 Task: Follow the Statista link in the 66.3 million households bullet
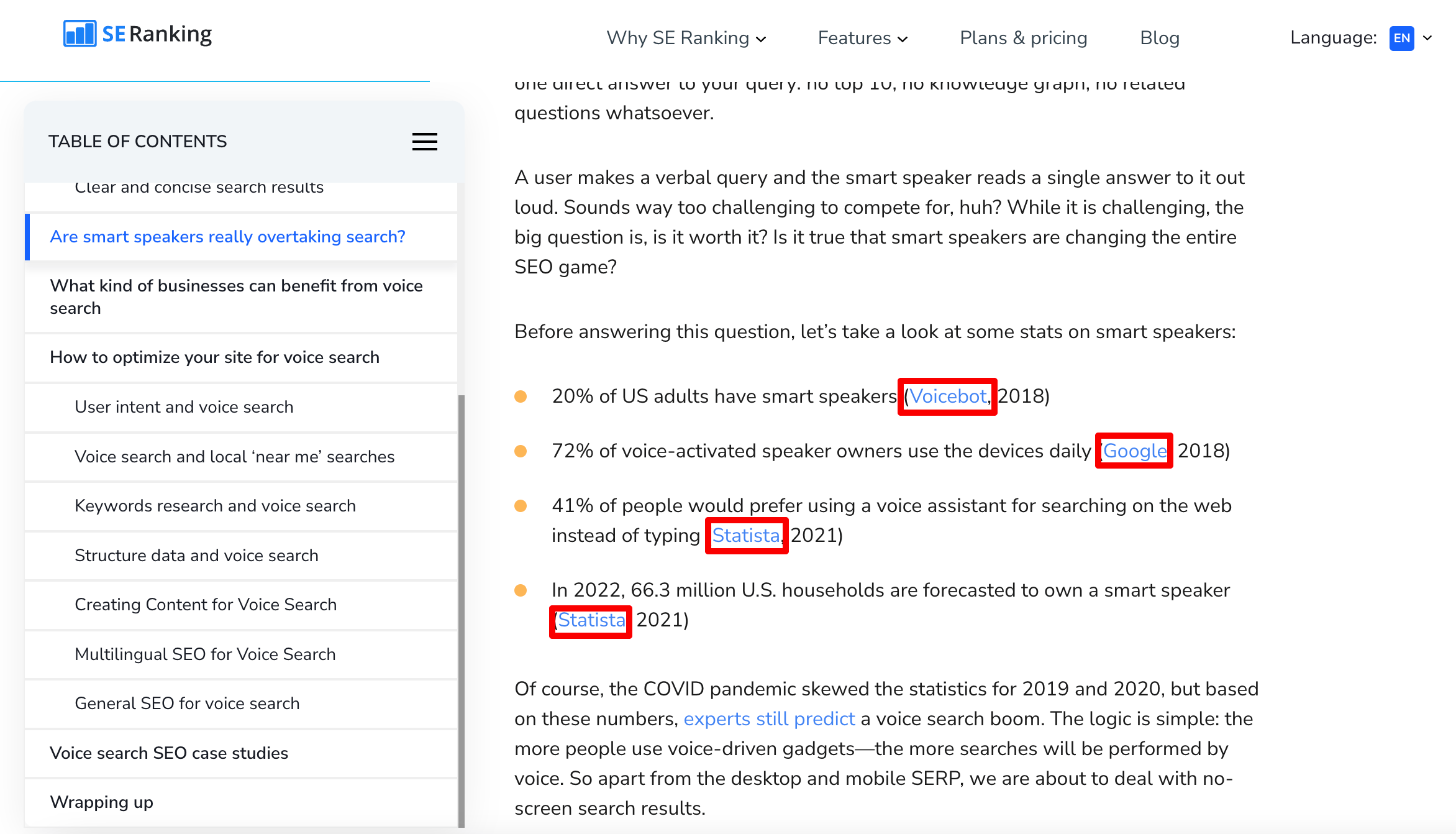click(591, 620)
